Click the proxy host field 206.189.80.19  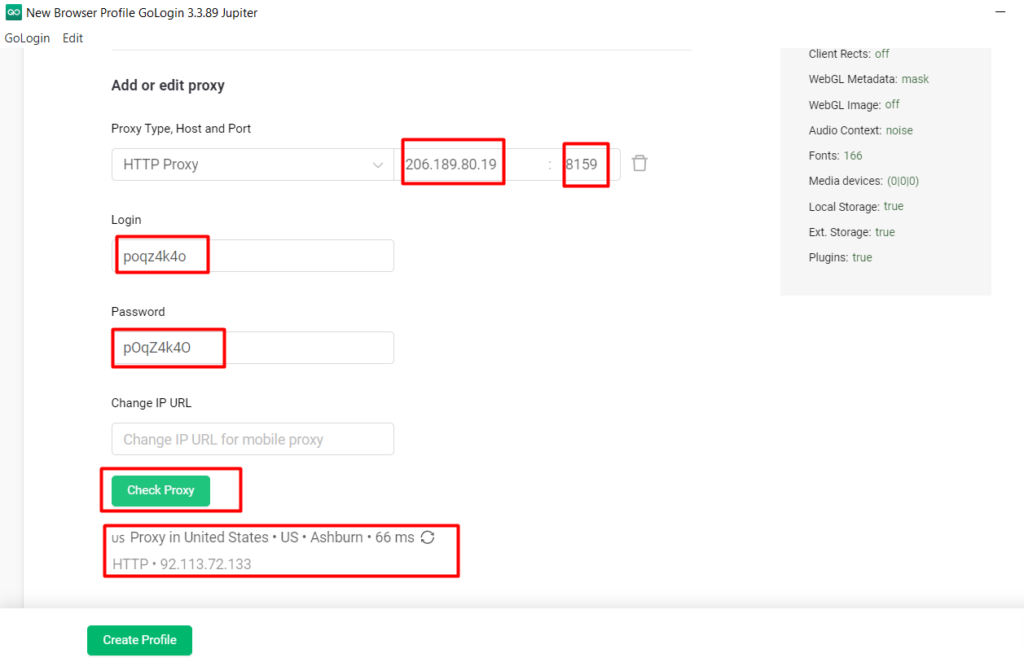tap(470, 164)
